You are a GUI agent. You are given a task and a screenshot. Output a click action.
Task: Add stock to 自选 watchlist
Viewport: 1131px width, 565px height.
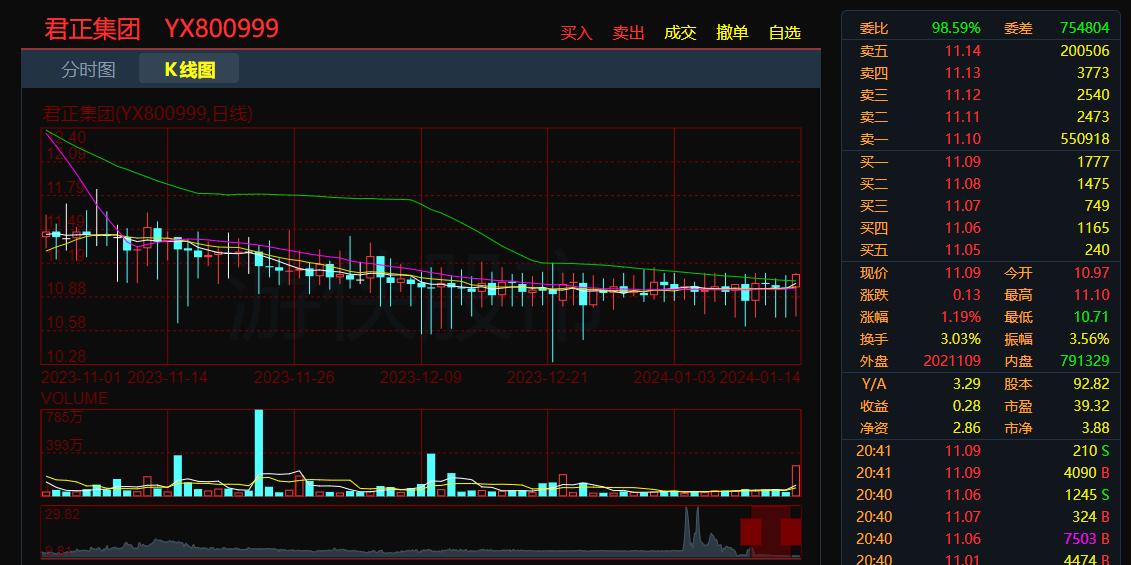click(x=785, y=32)
